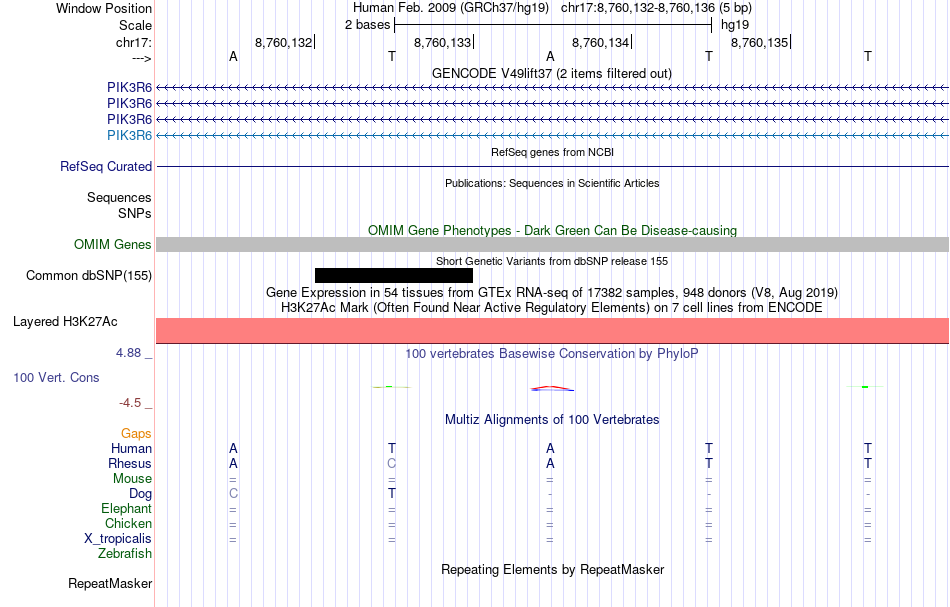The width and height of the screenshot is (950, 607).
Task: Click the 2 bases scale bar
Action: (x=553, y=25)
